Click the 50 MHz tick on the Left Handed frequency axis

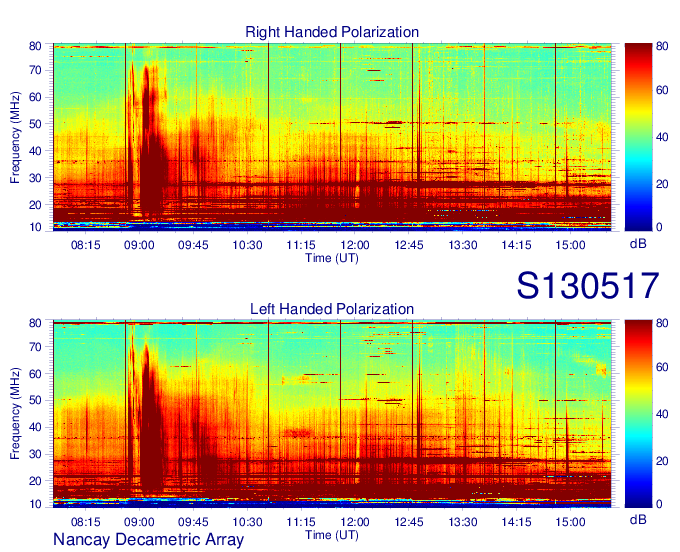(35, 400)
